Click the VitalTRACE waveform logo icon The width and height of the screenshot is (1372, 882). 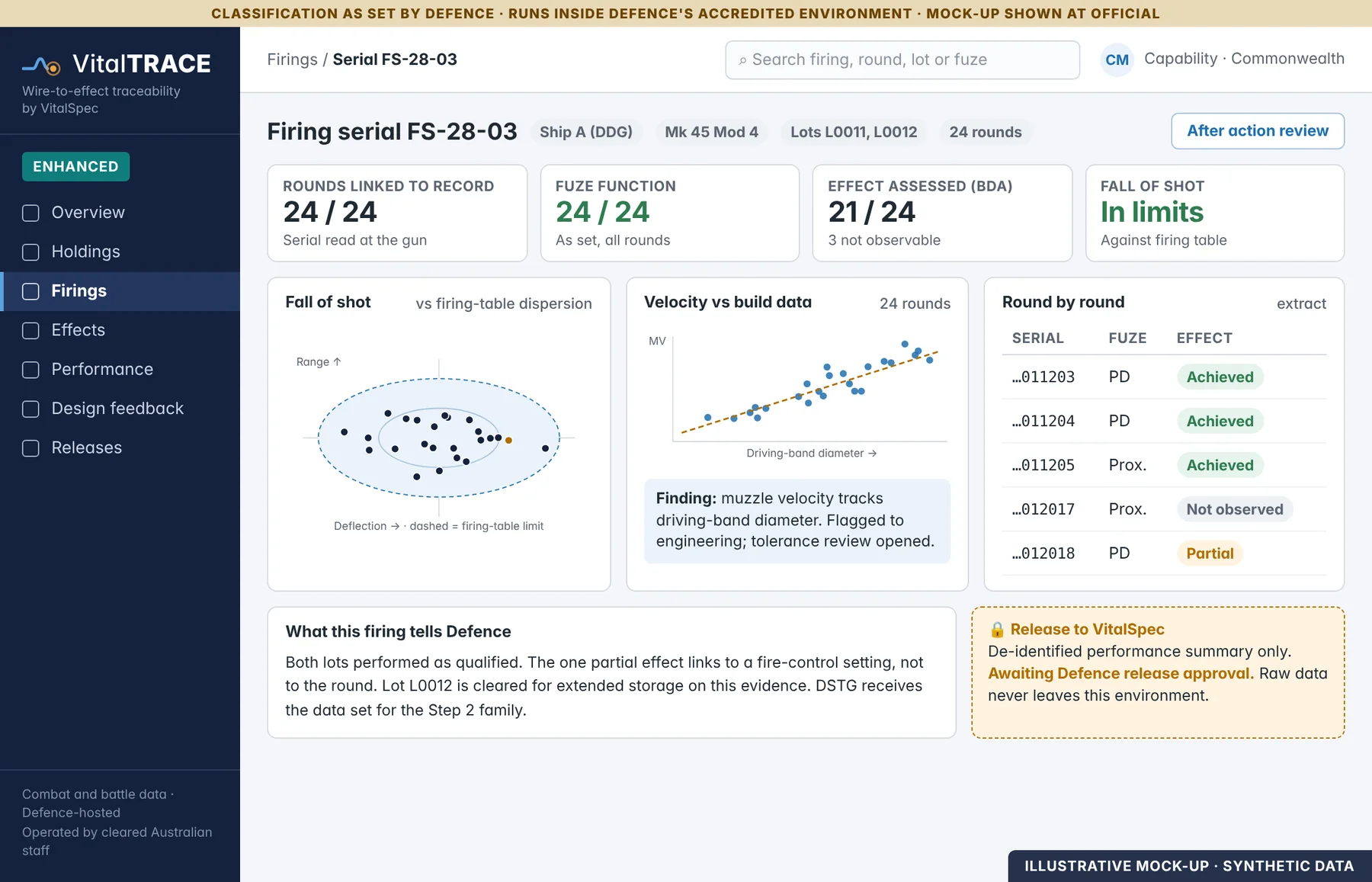pyautogui.click(x=41, y=66)
